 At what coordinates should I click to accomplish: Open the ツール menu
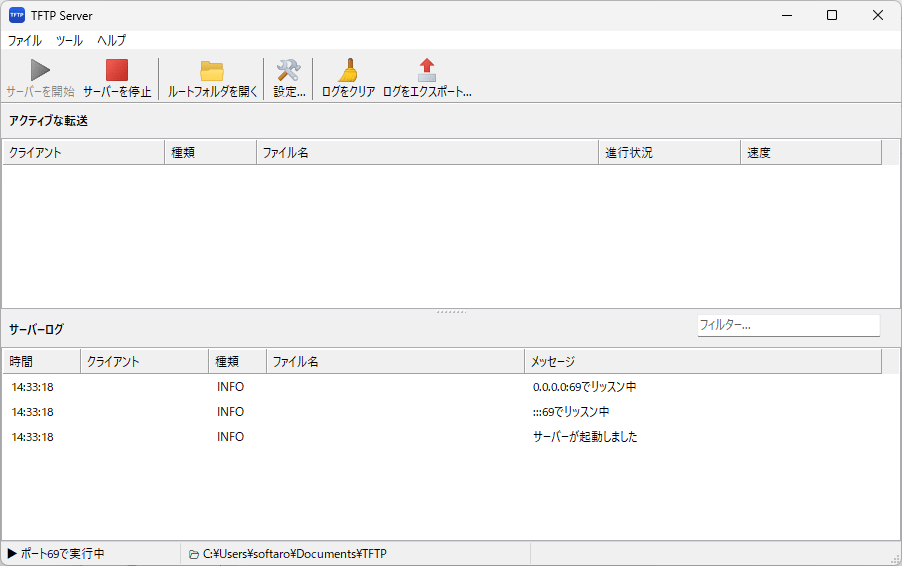(x=69, y=41)
